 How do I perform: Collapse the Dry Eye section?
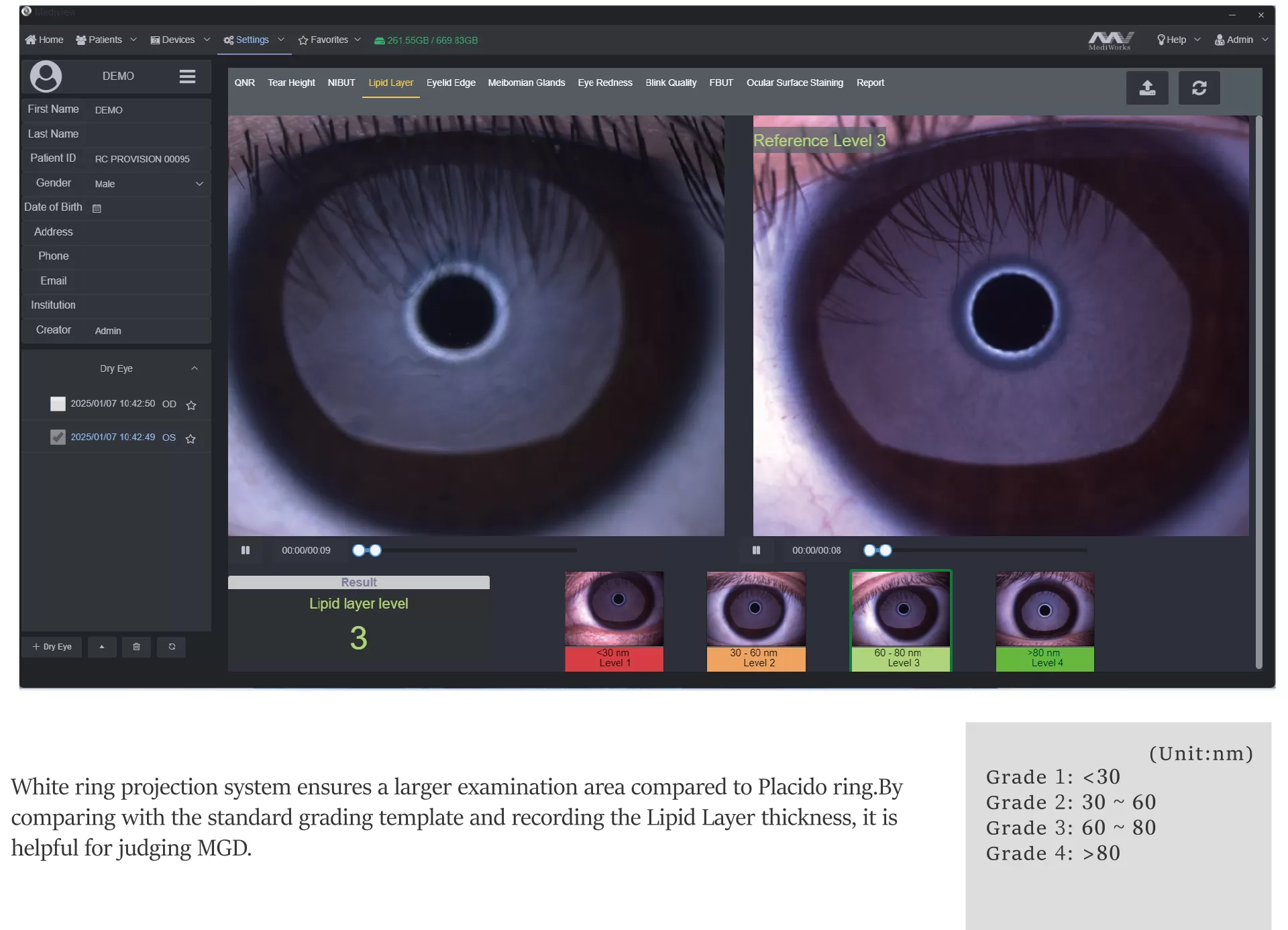[195, 368]
